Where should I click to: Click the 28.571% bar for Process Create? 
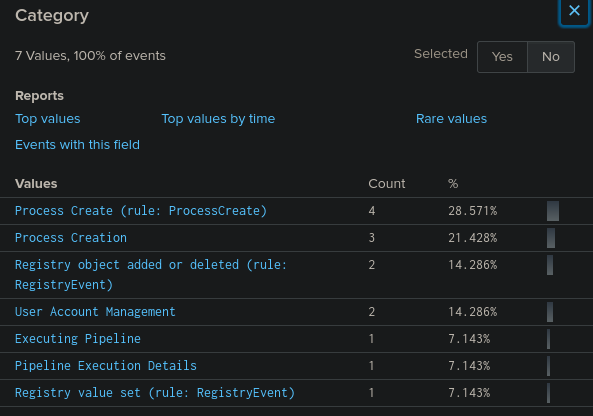coord(553,211)
